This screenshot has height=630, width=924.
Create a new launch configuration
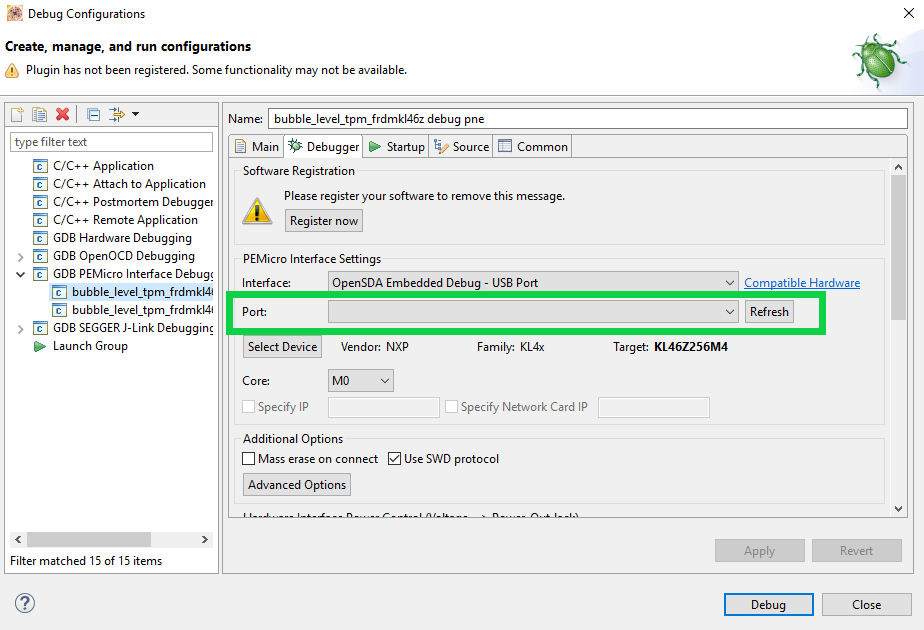coord(17,114)
